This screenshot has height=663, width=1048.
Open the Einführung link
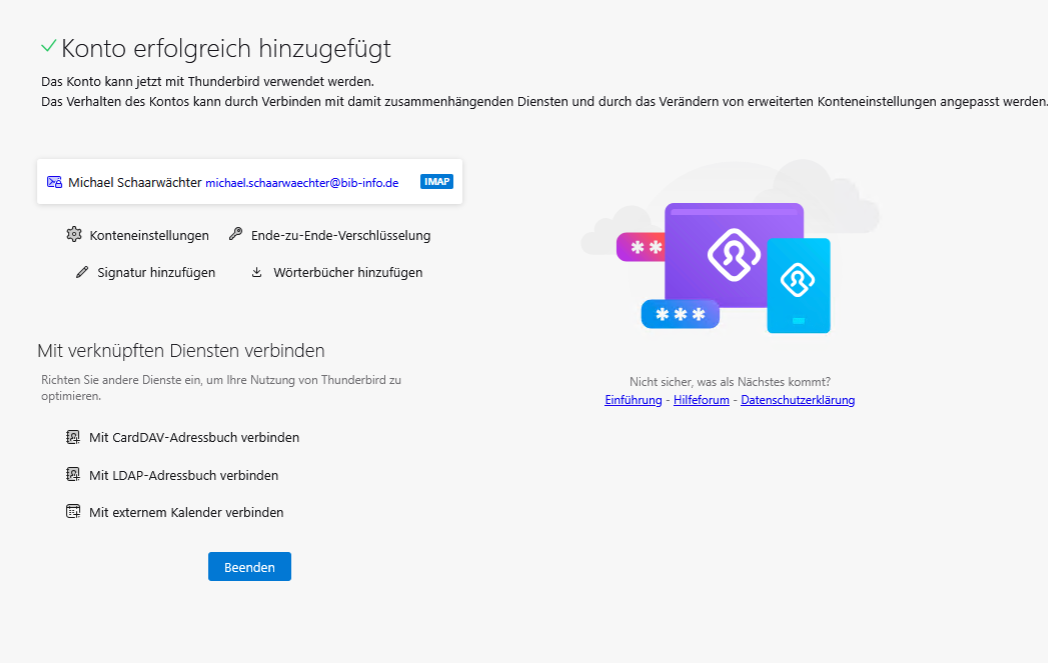click(633, 400)
